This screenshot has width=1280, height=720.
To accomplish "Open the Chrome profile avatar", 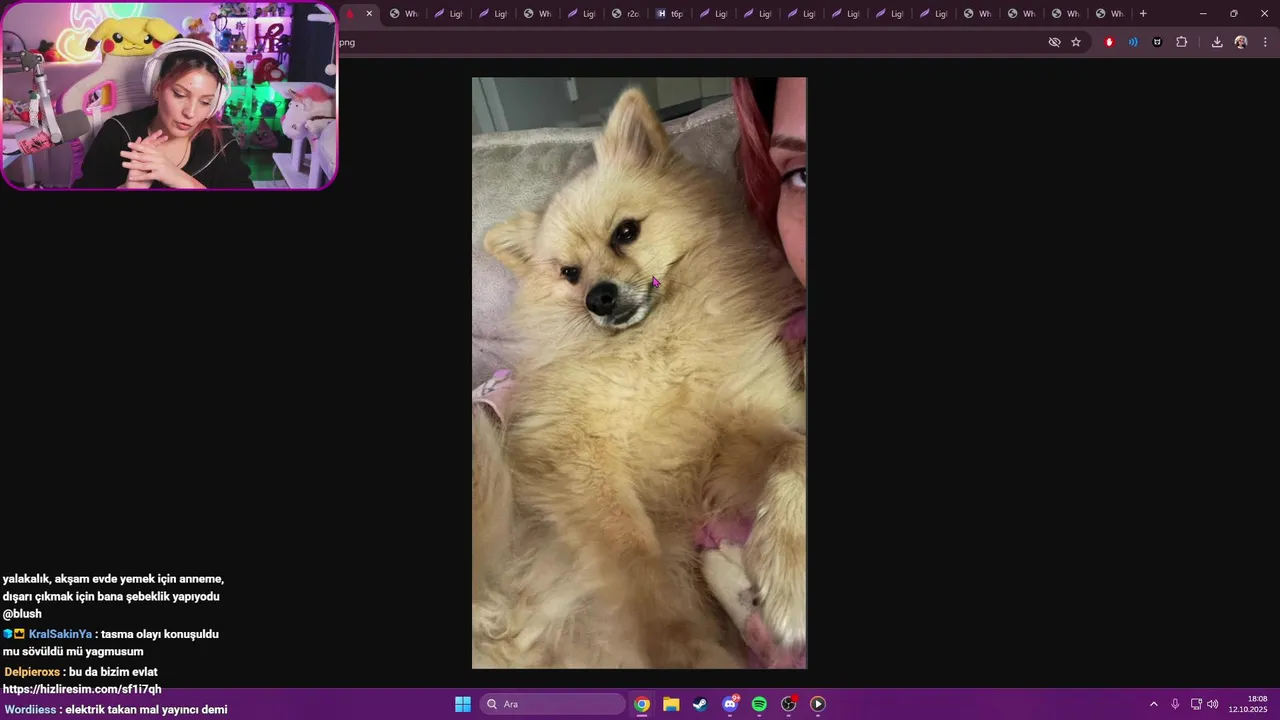I will pos(1241,42).
